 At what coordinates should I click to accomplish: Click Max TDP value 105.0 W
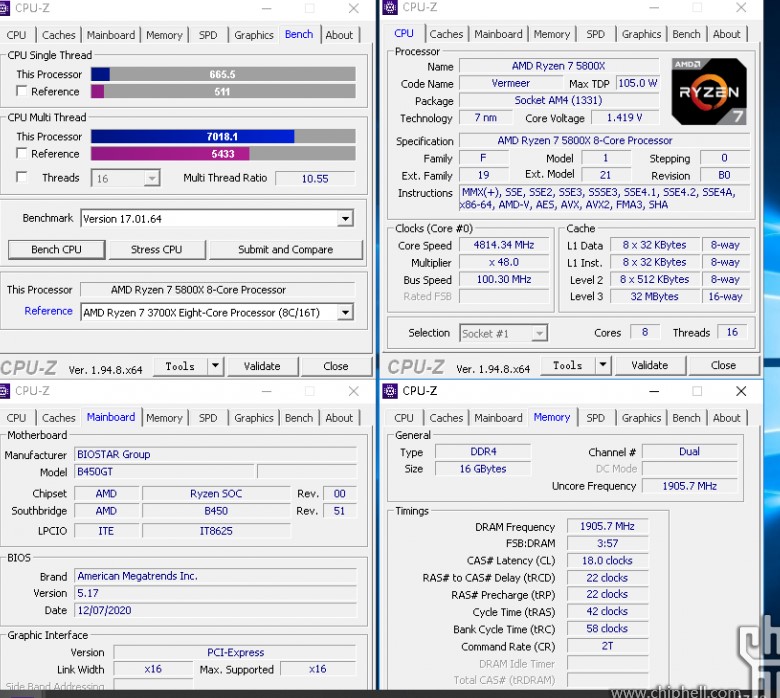coord(637,83)
